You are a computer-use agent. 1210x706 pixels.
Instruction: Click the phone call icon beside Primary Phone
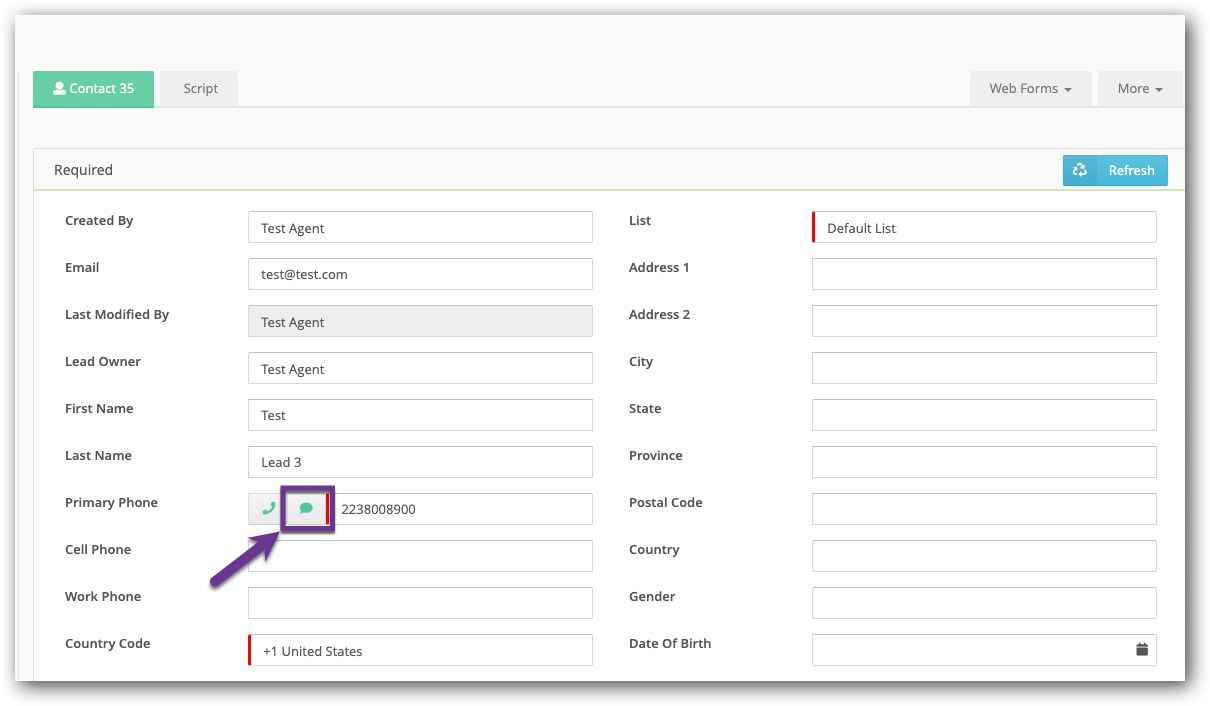tap(266, 508)
